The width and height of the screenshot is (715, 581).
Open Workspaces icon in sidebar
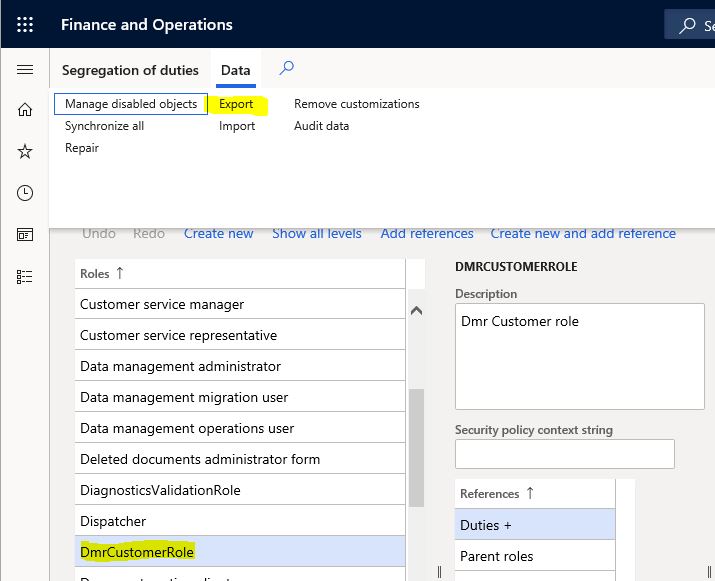(x=25, y=234)
